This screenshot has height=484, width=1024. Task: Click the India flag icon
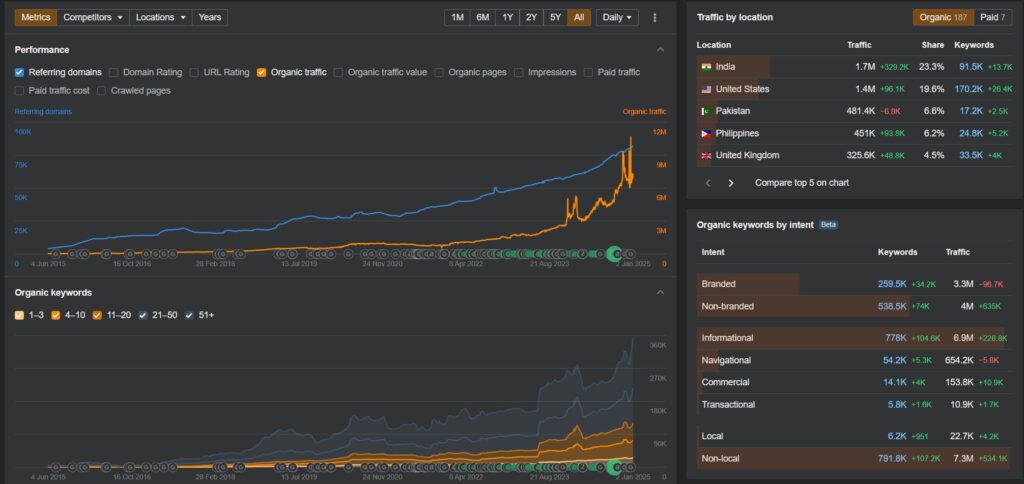(706, 67)
